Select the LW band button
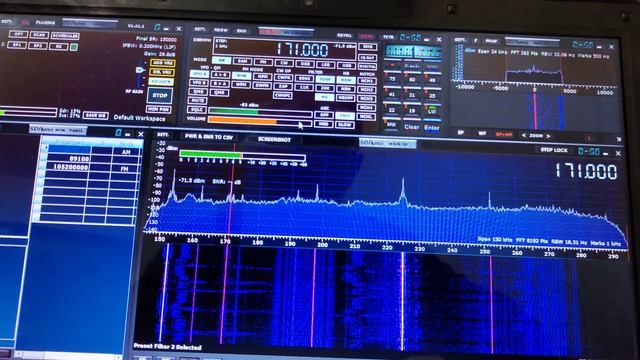Image resolution: width=640 pixels, height=360 pixels. [432, 111]
